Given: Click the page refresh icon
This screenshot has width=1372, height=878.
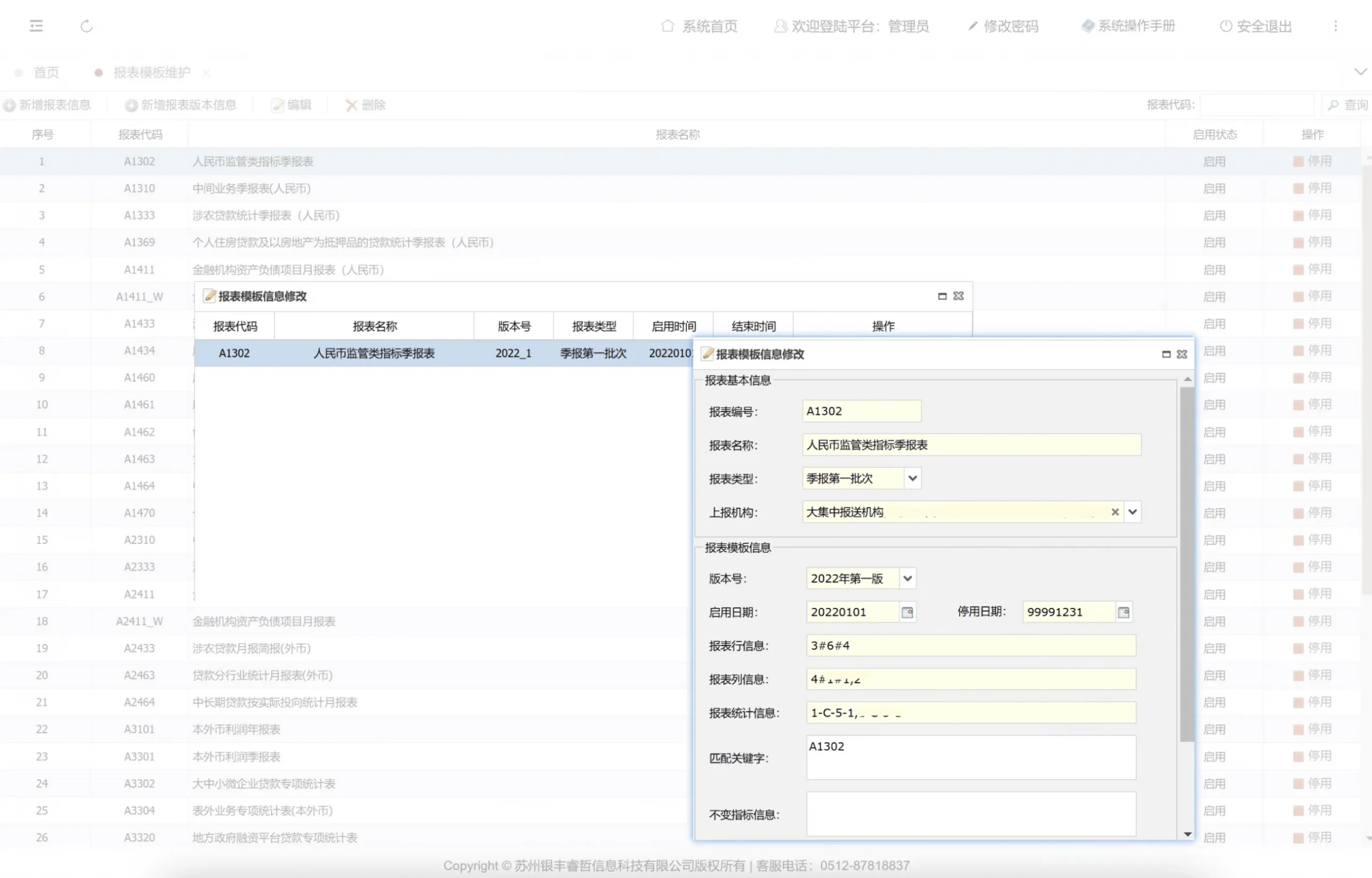Looking at the screenshot, I should coord(87,26).
